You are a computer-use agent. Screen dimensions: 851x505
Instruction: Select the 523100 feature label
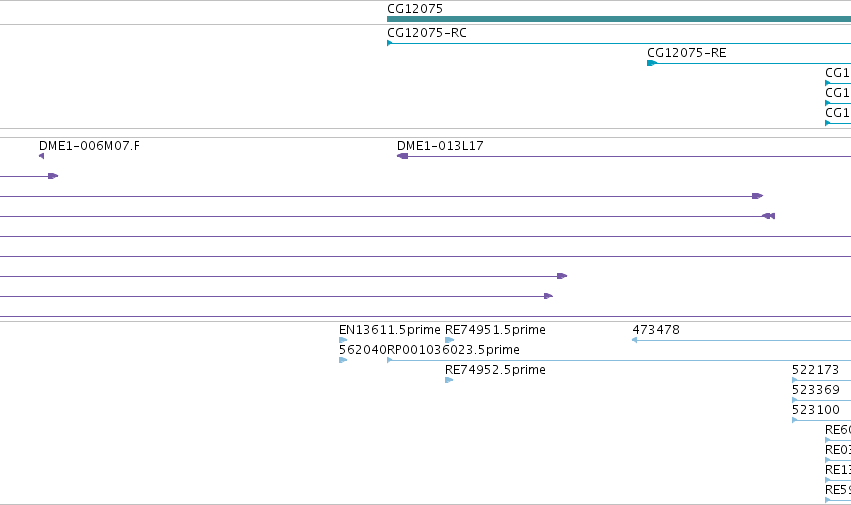[816, 410]
